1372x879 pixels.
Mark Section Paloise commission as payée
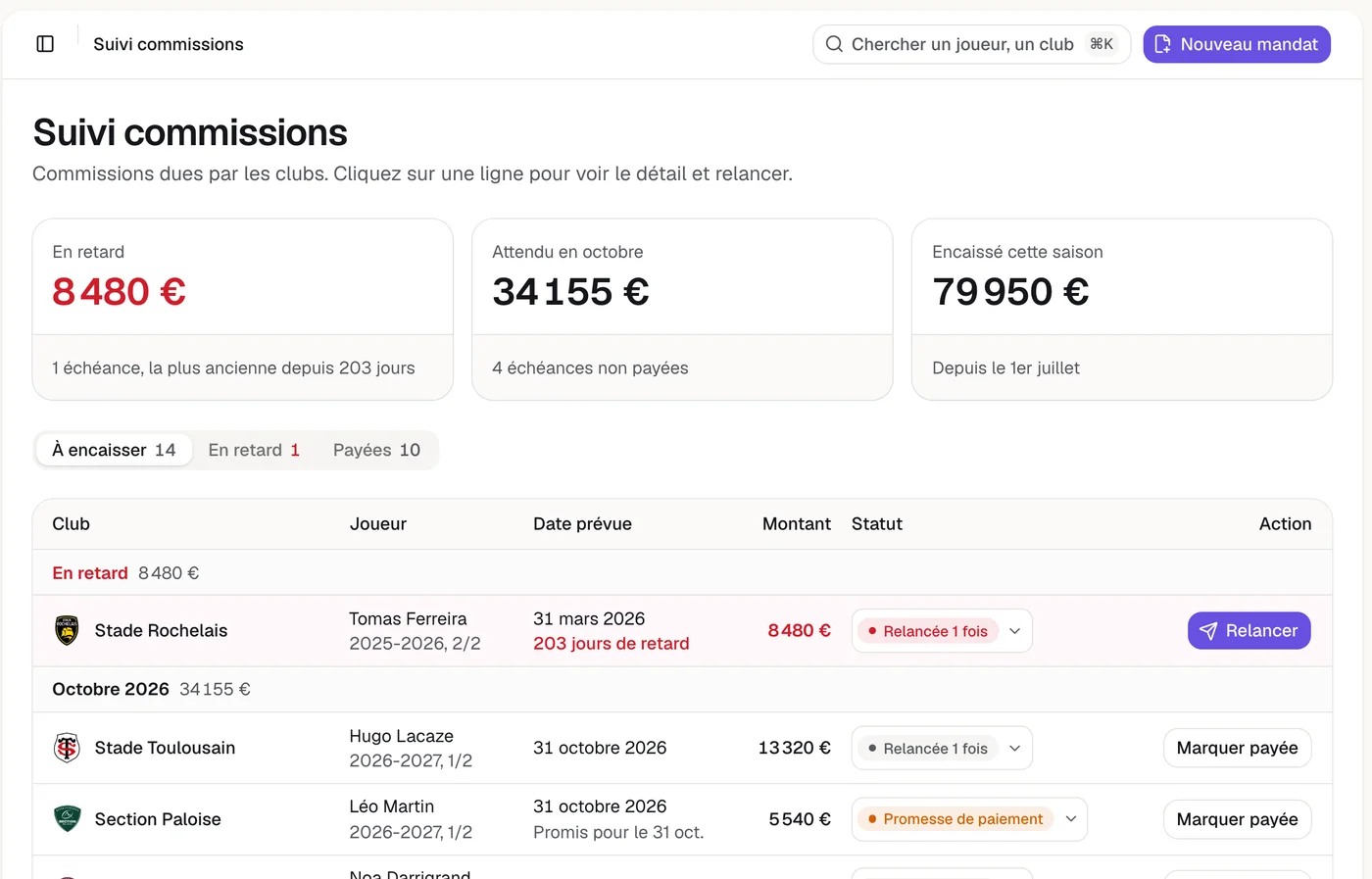(1237, 819)
